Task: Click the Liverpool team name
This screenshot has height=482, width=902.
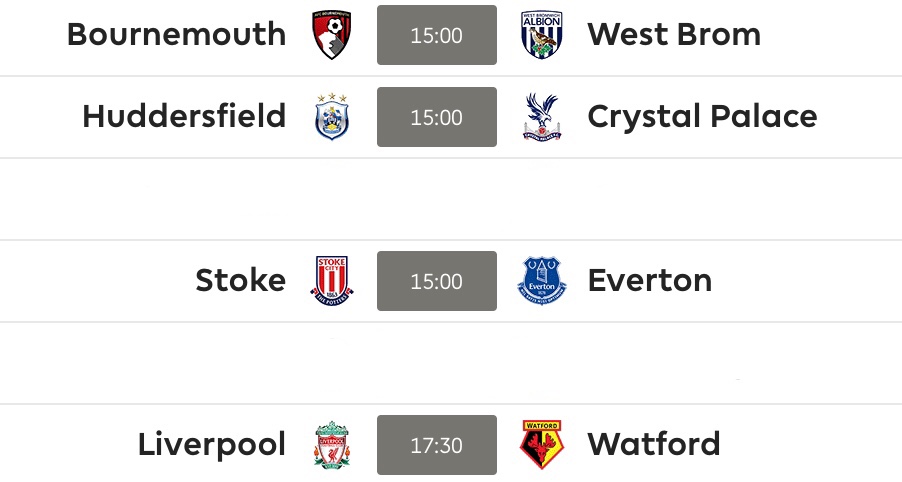Action: click(212, 444)
